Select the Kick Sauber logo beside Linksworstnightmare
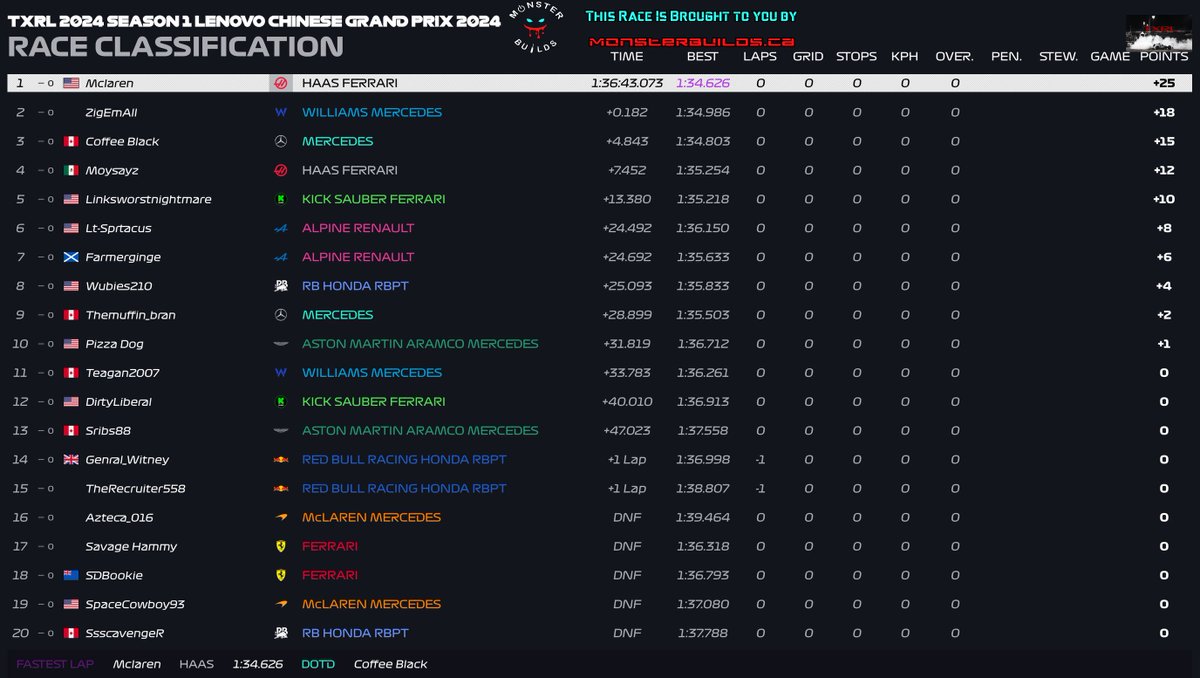Image resolution: width=1200 pixels, height=678 pixels. pos(281,200)
